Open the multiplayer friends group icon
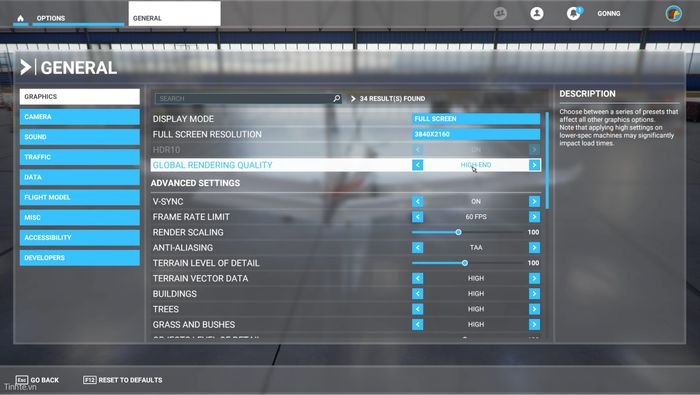The image size is (700, 395). [x=500, y=13]
